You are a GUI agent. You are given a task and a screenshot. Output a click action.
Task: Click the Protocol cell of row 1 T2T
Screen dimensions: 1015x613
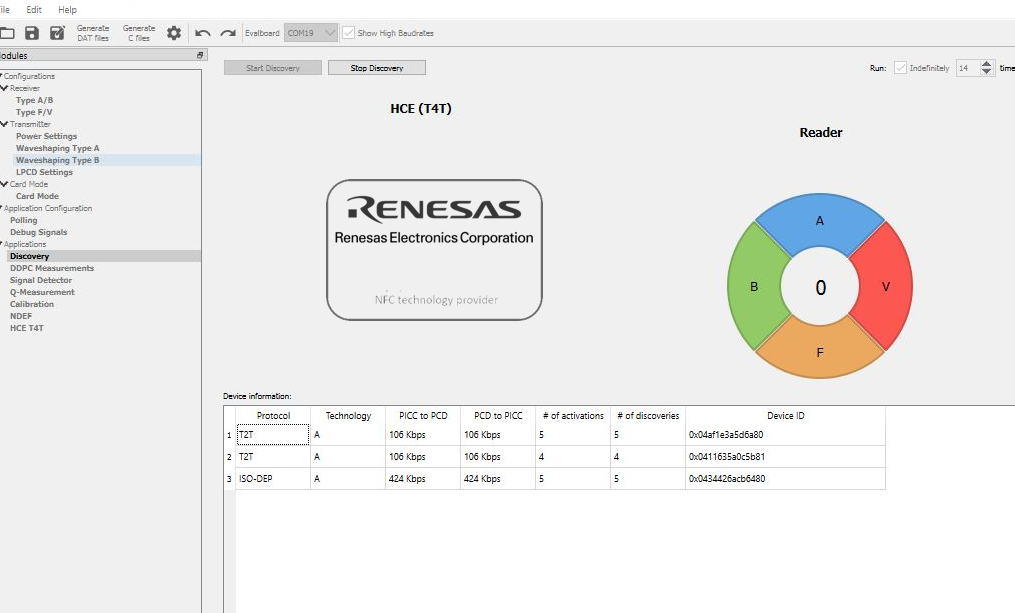[271, 435]
